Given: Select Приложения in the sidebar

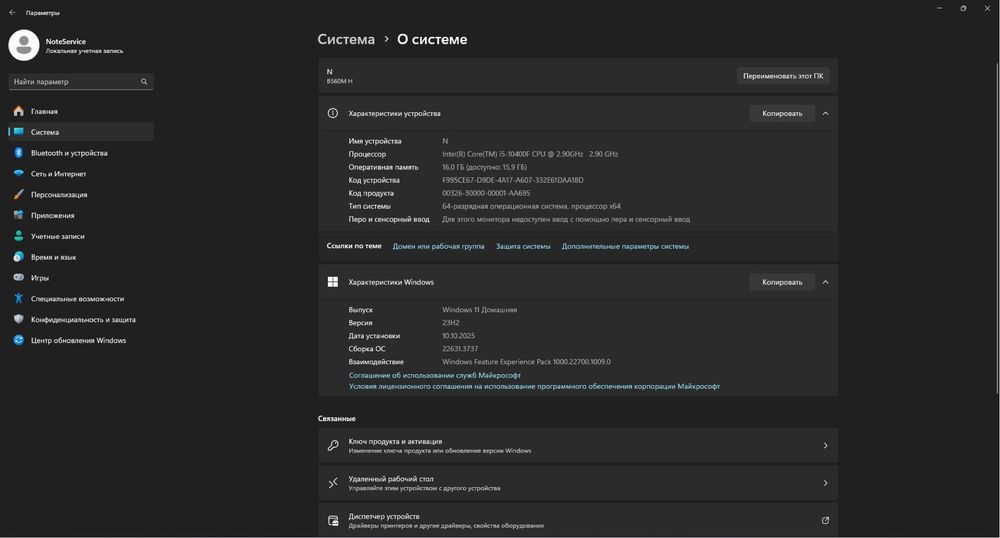Looking at the screenshot, I should tap(81, 215).
